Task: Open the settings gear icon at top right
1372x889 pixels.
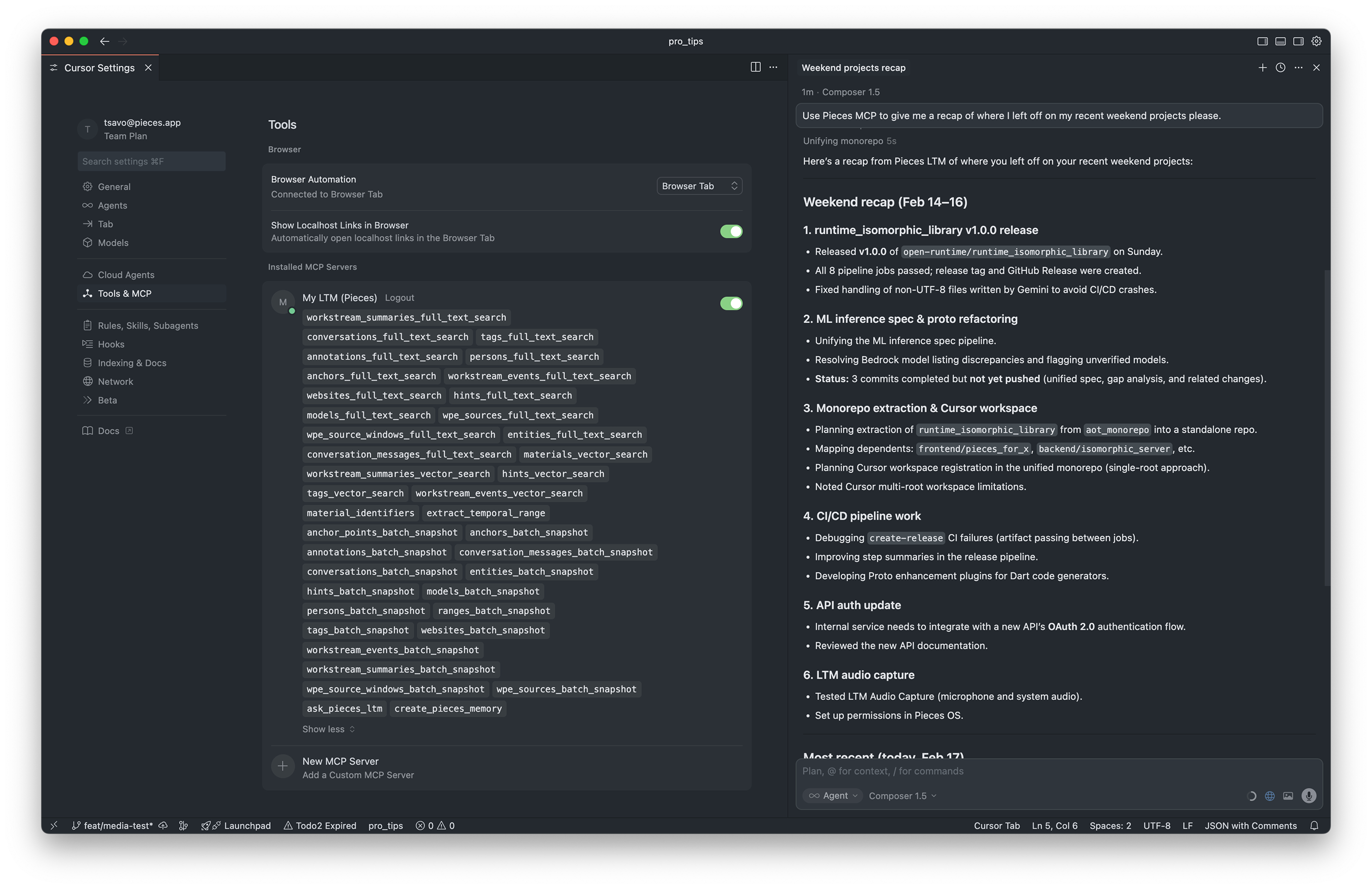Action: [x=1316, y=41]
